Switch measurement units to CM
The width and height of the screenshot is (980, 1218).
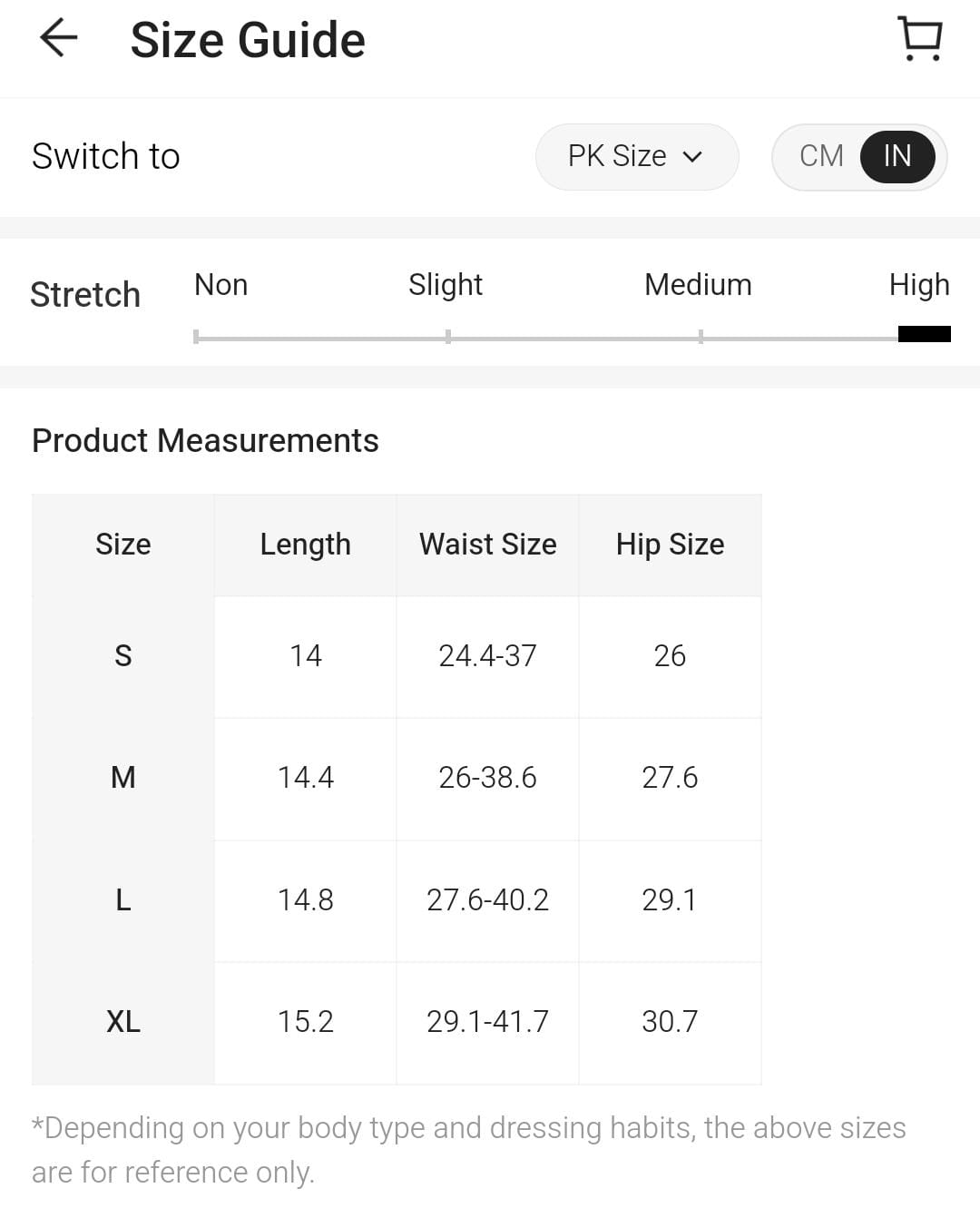[x=821, y=156]
